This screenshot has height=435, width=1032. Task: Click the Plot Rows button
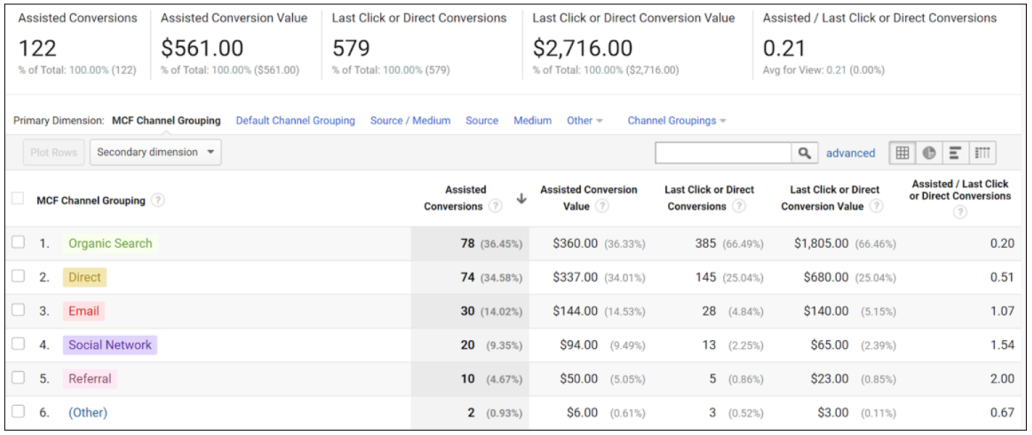pyautogui.click(x=54, y=152)
